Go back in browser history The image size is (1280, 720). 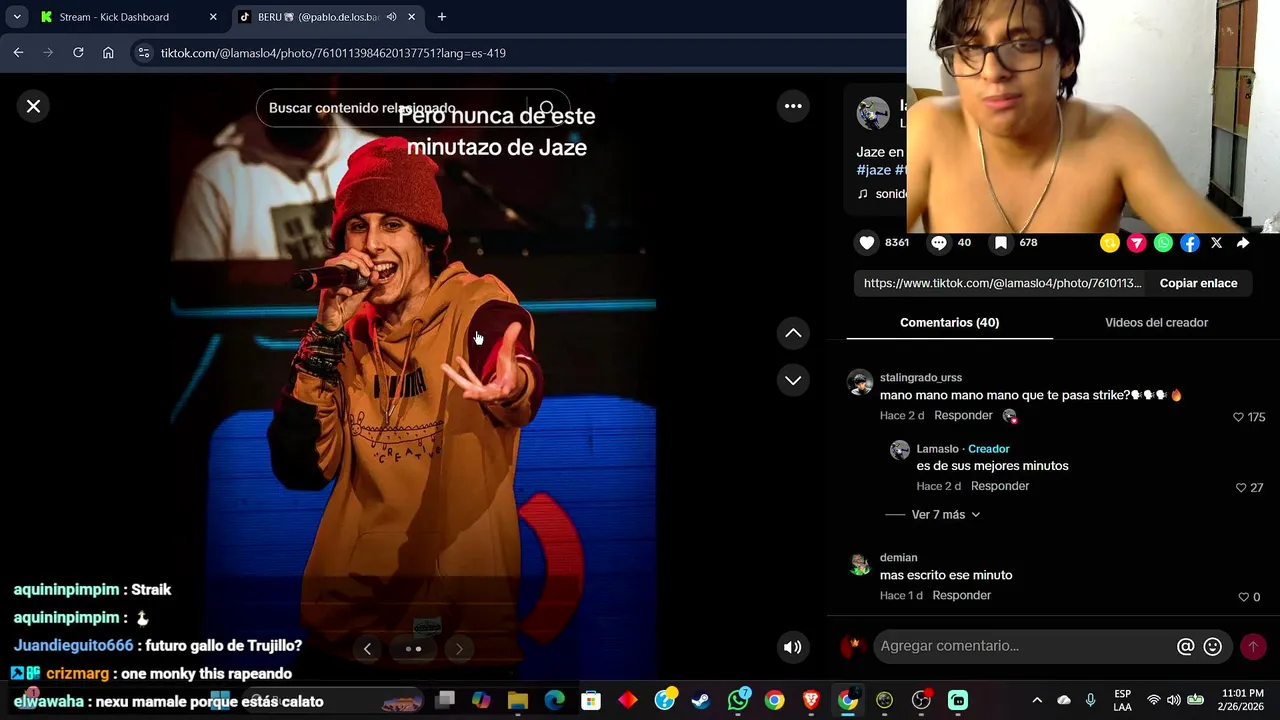(x=18, y=53)
